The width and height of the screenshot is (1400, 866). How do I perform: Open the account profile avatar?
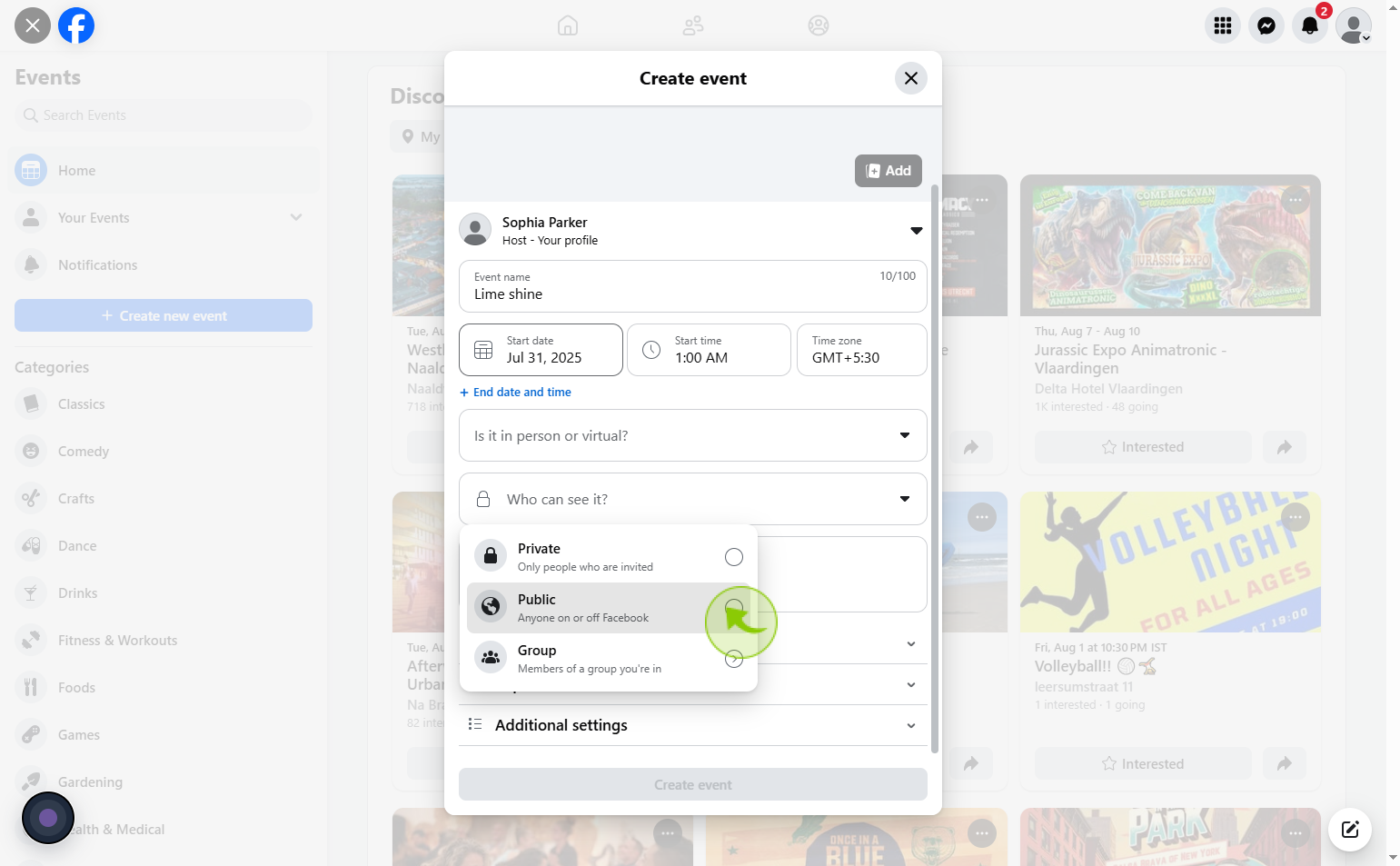[1354, 25]
